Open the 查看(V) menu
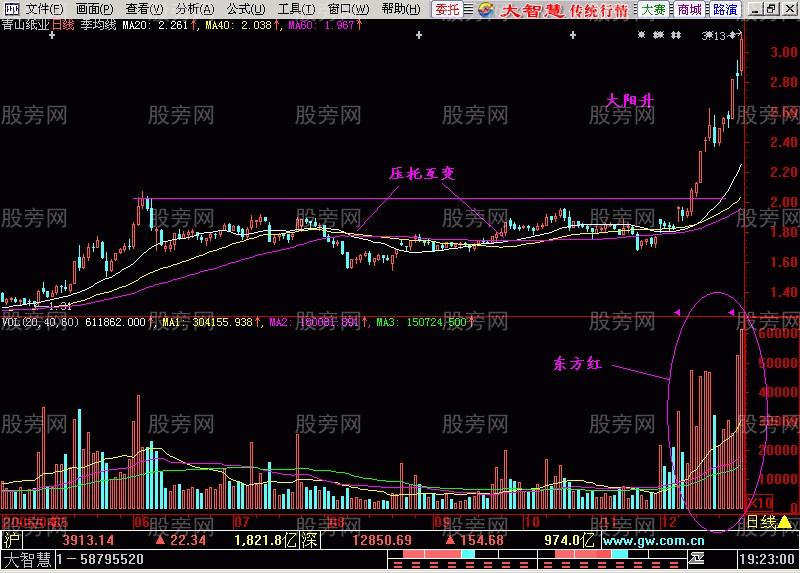Screen dimensions: 800x573 pyautogui.click(x=144, y=9)
